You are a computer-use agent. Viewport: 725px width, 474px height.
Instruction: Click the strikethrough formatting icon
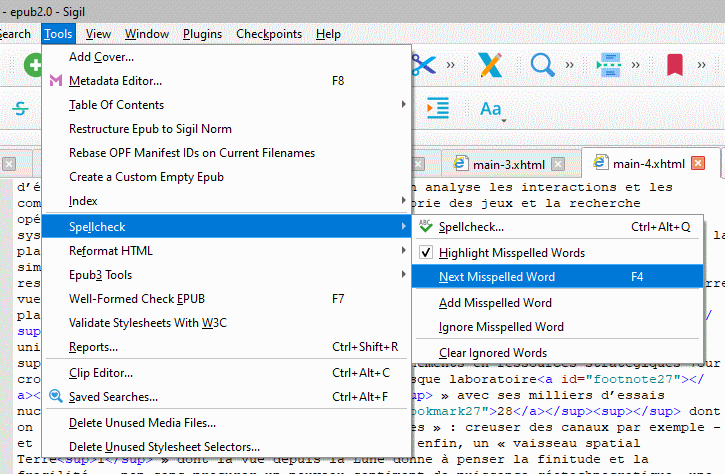coord(20,108)
